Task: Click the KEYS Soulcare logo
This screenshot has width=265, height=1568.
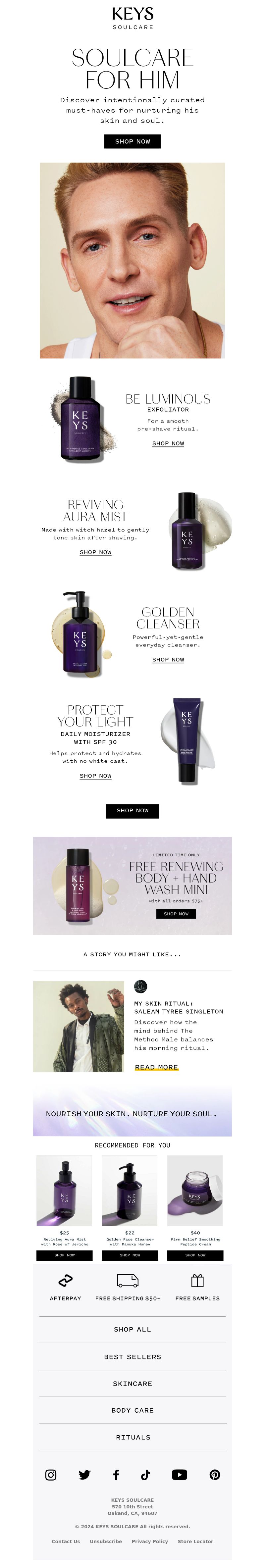Action: click(x=133, y=18)
